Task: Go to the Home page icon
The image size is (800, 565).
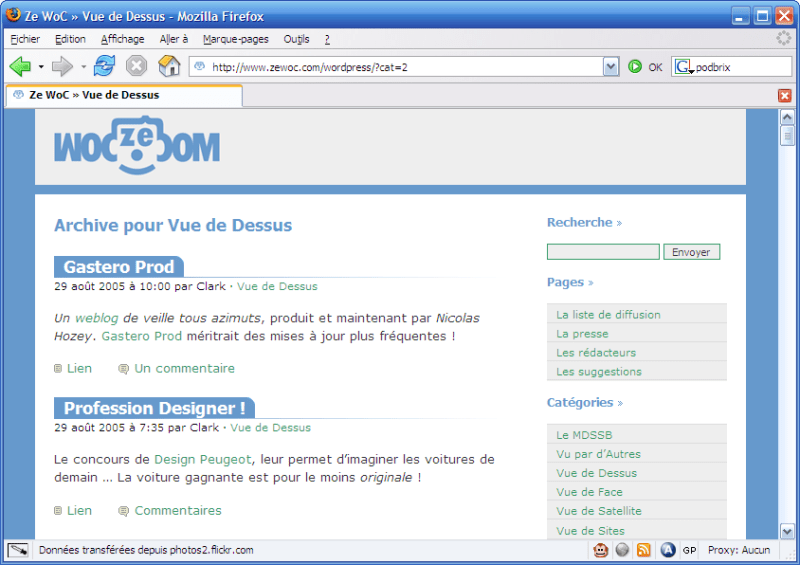Action: (x=169, y=66)
